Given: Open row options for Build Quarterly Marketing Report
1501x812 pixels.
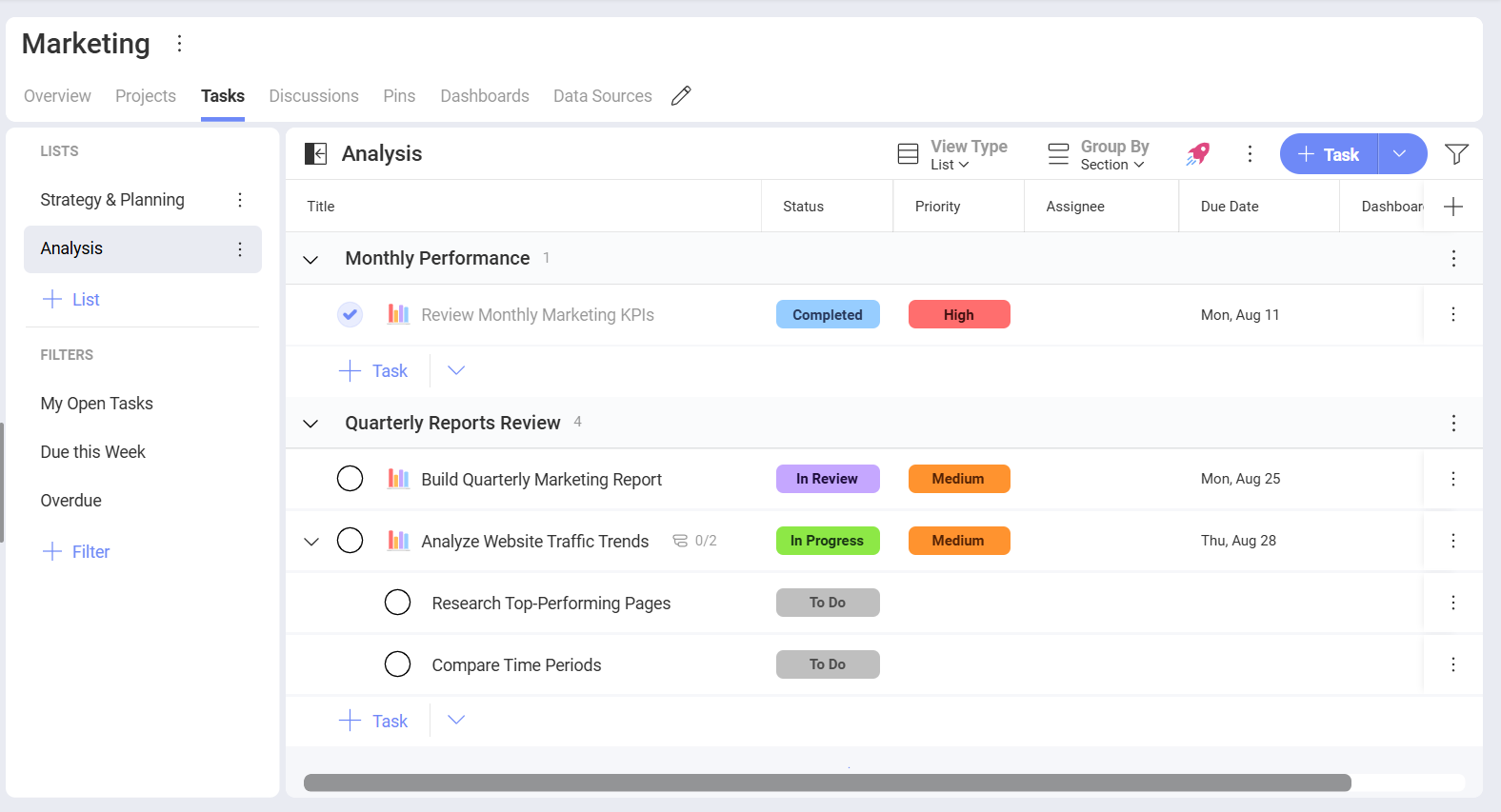Looking at the screenshot, I should coord(1452,479).
